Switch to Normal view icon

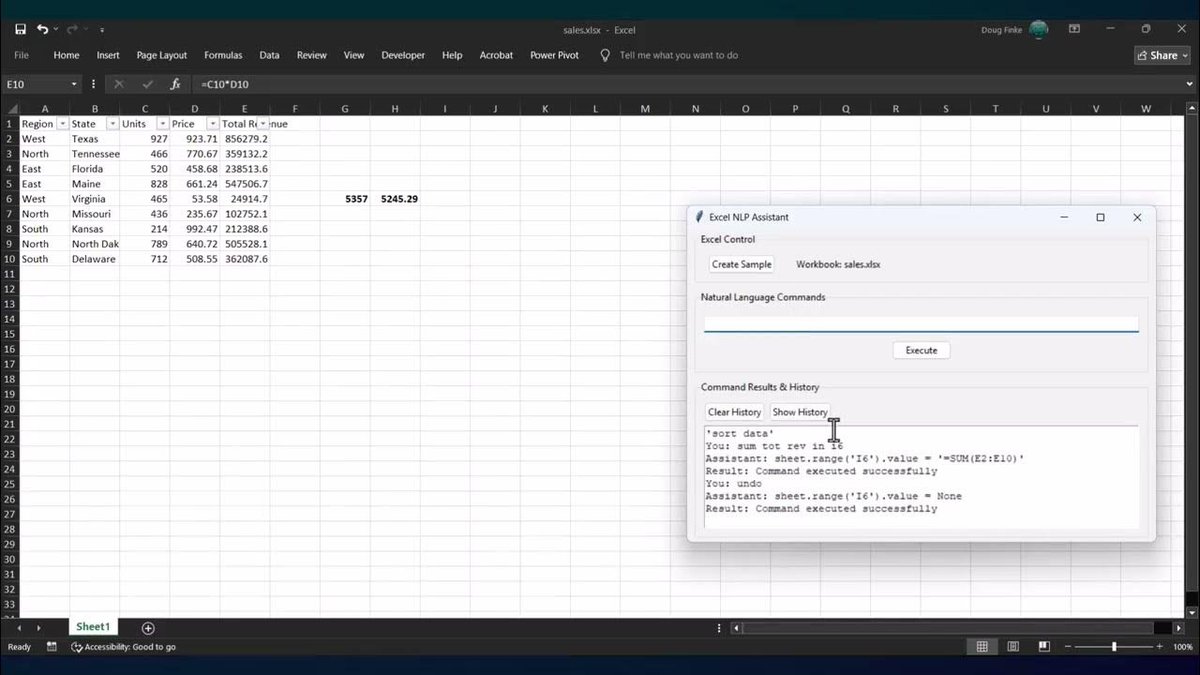point(982,647)
